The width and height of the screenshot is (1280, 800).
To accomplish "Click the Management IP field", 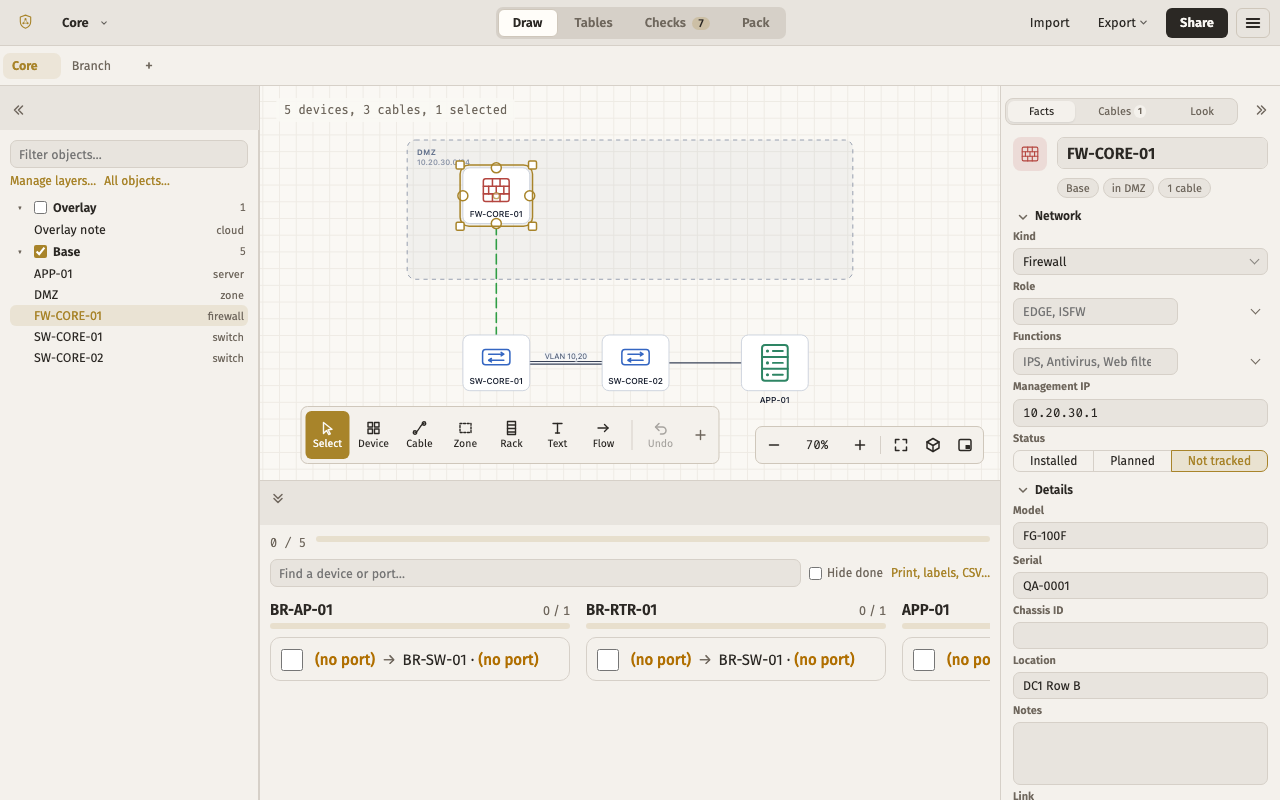I will (x=1140, y=412).
